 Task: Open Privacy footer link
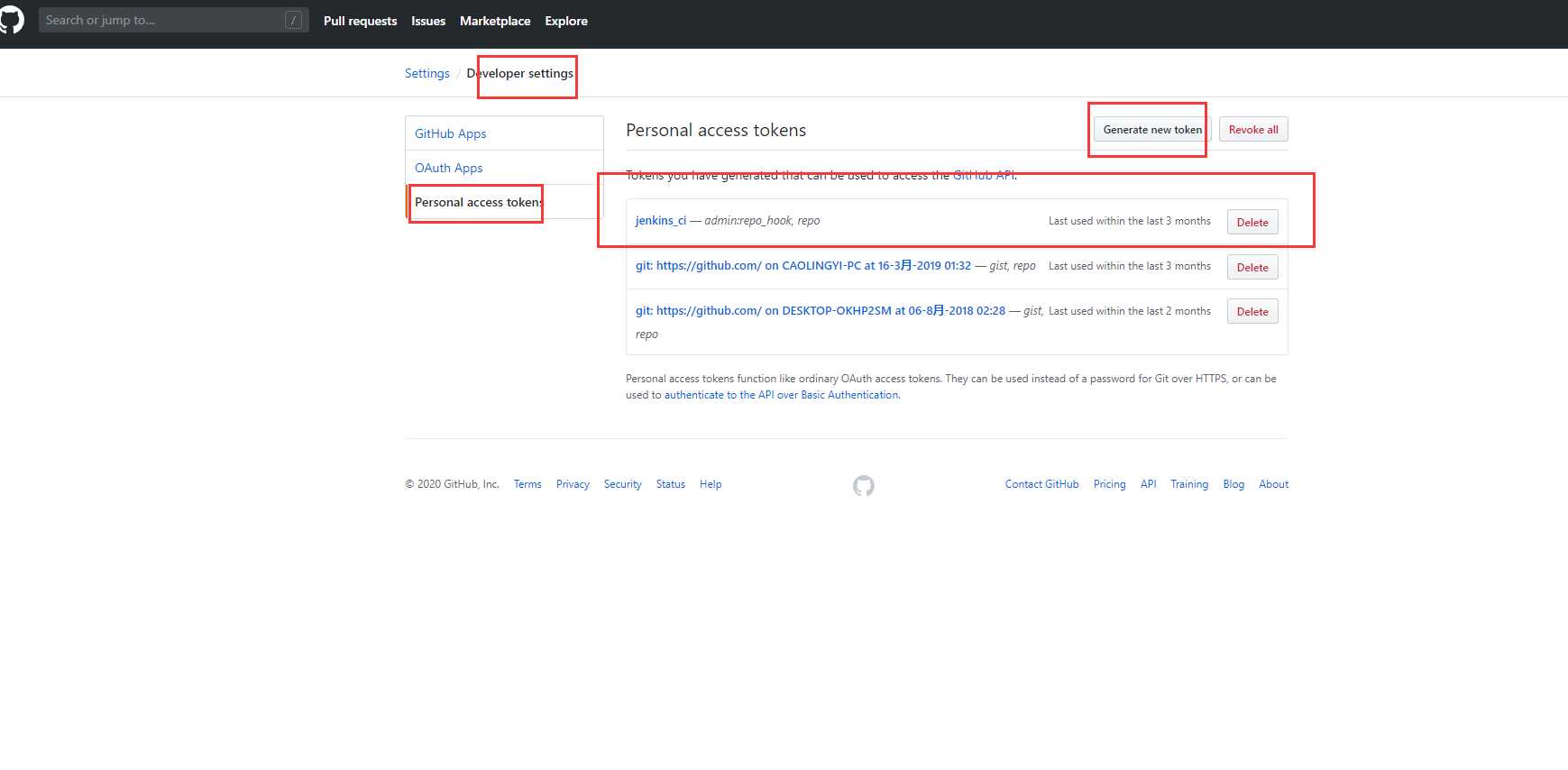(573, 484)
